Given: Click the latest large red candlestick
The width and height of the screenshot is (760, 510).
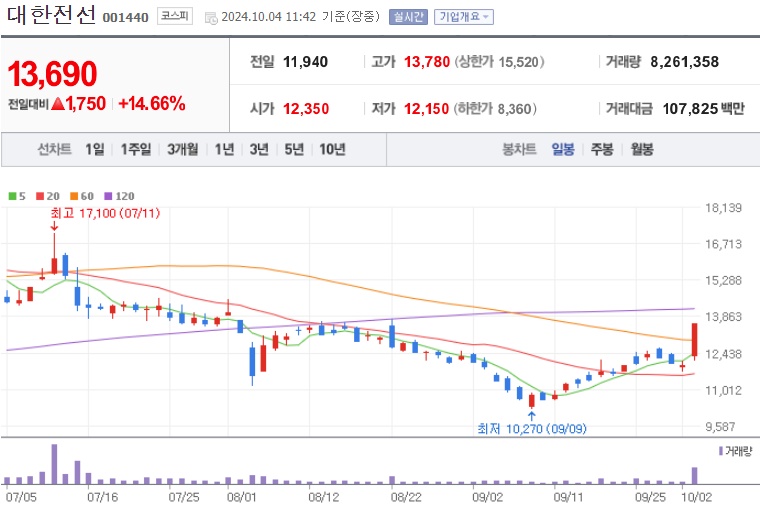Looking at the screenshot, I should tap(695, 341).
